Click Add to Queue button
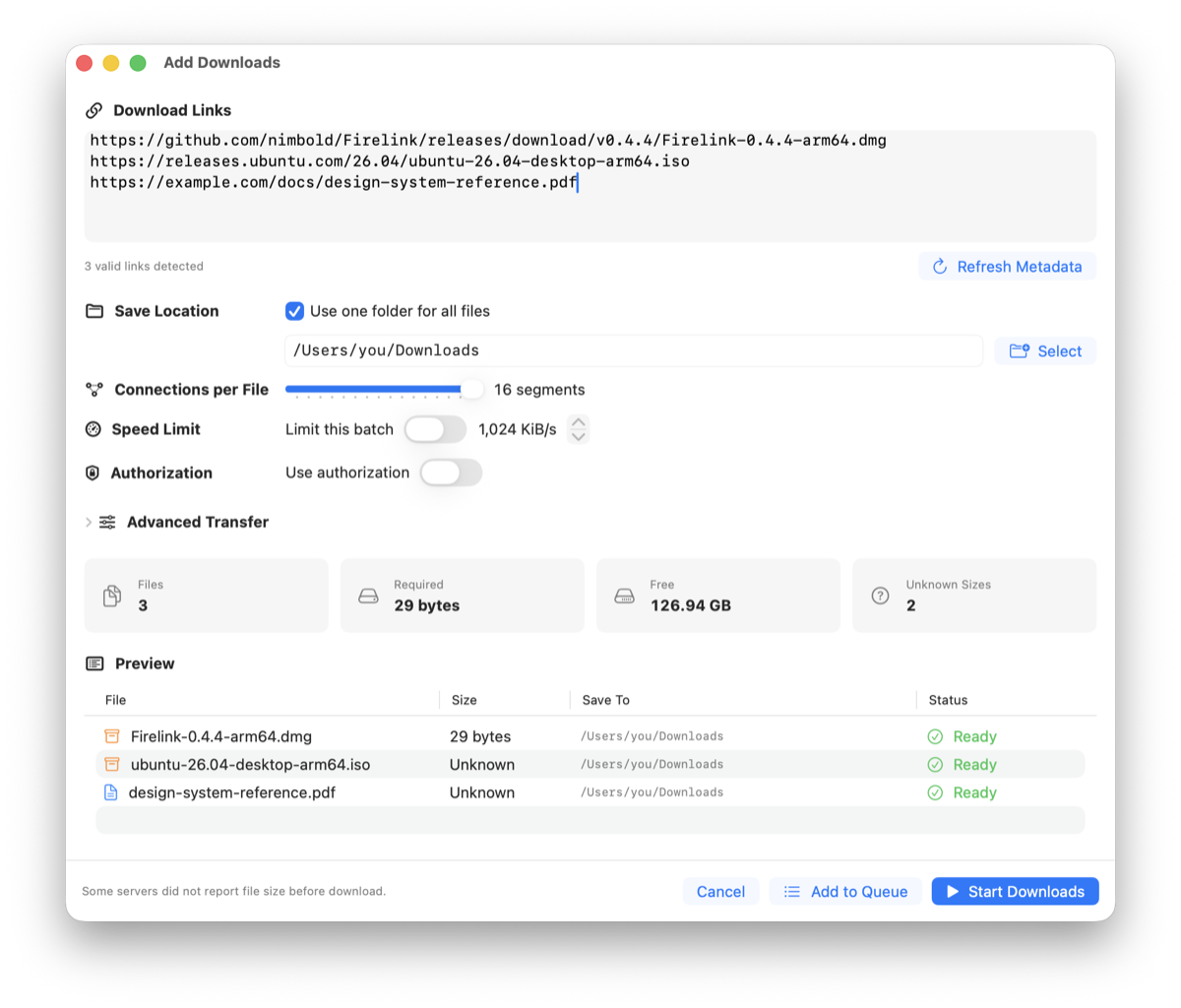The height and width of the screenshot is (1008, 1181). coord(845,892)
